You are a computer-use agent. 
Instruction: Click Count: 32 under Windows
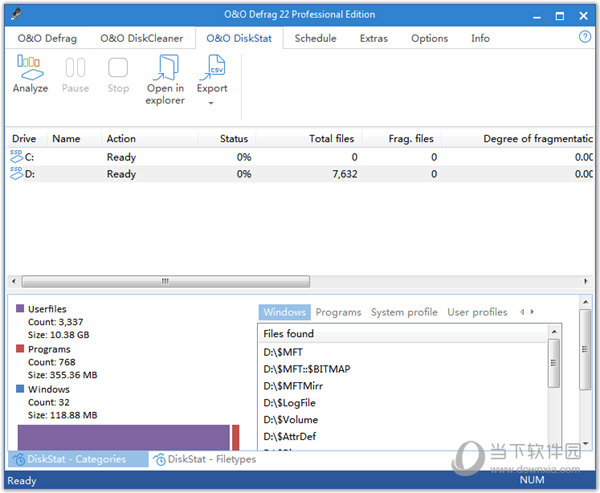coord(49,402)
